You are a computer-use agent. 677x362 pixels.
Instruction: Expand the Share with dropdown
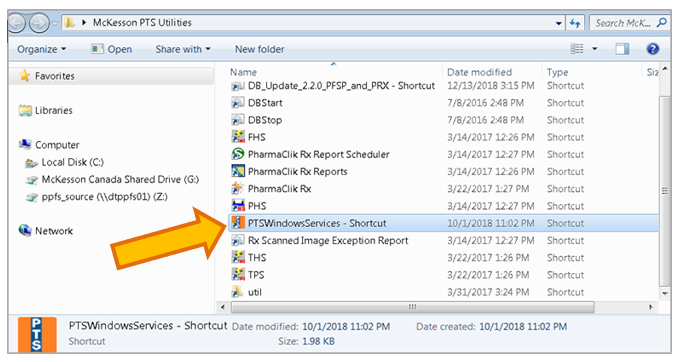point(183,49)
